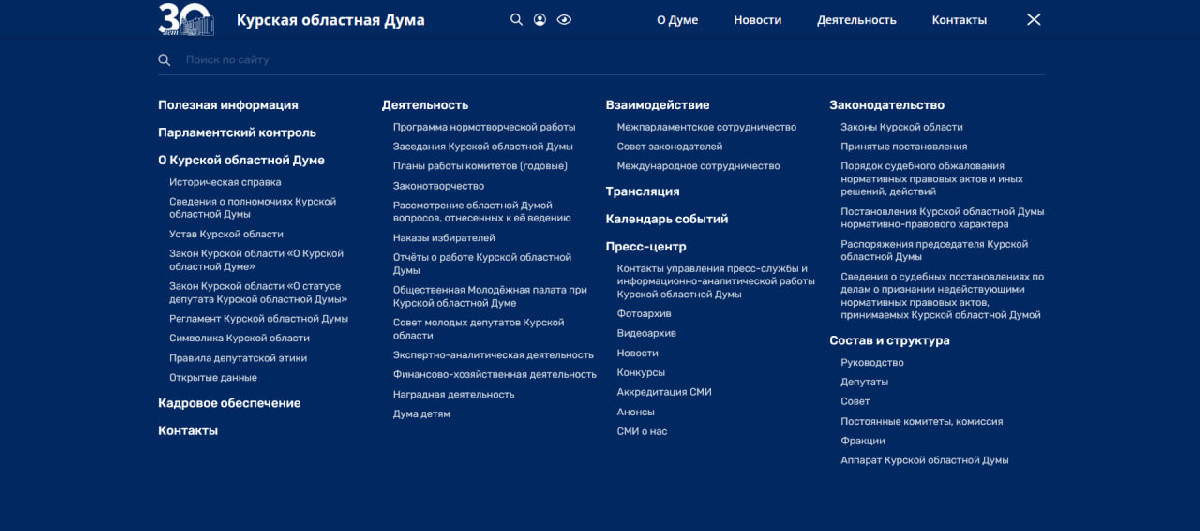Open 'Устав Курской области' link
1200x531 pixels.
(226, 234)
